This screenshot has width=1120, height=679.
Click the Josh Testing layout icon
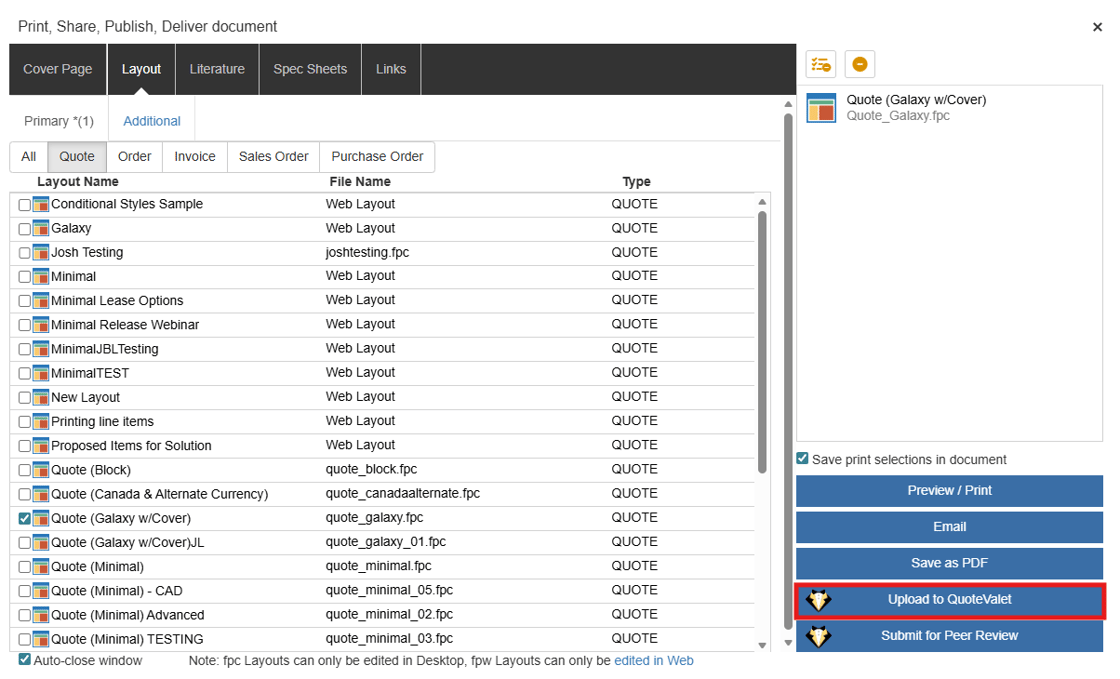pyautogui.click(x=41, y=253)
